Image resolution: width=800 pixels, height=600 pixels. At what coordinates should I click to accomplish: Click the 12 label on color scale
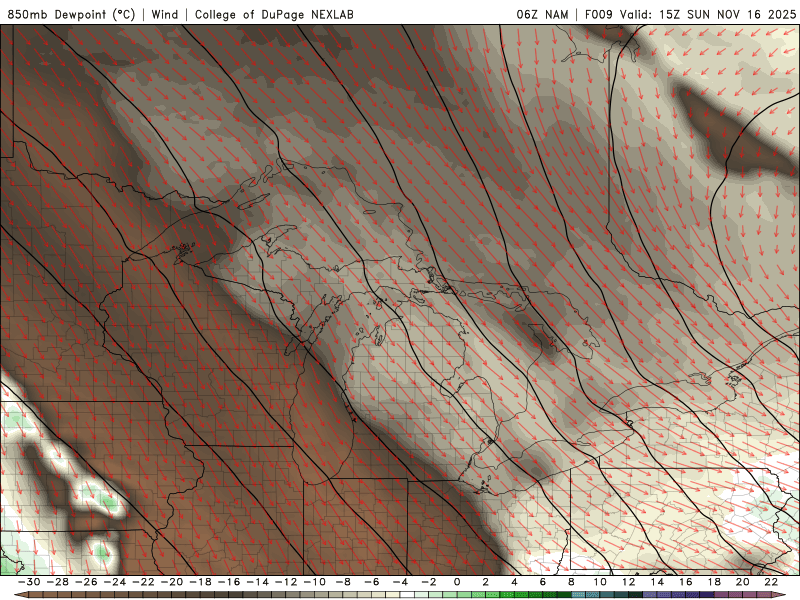[629, 582]
